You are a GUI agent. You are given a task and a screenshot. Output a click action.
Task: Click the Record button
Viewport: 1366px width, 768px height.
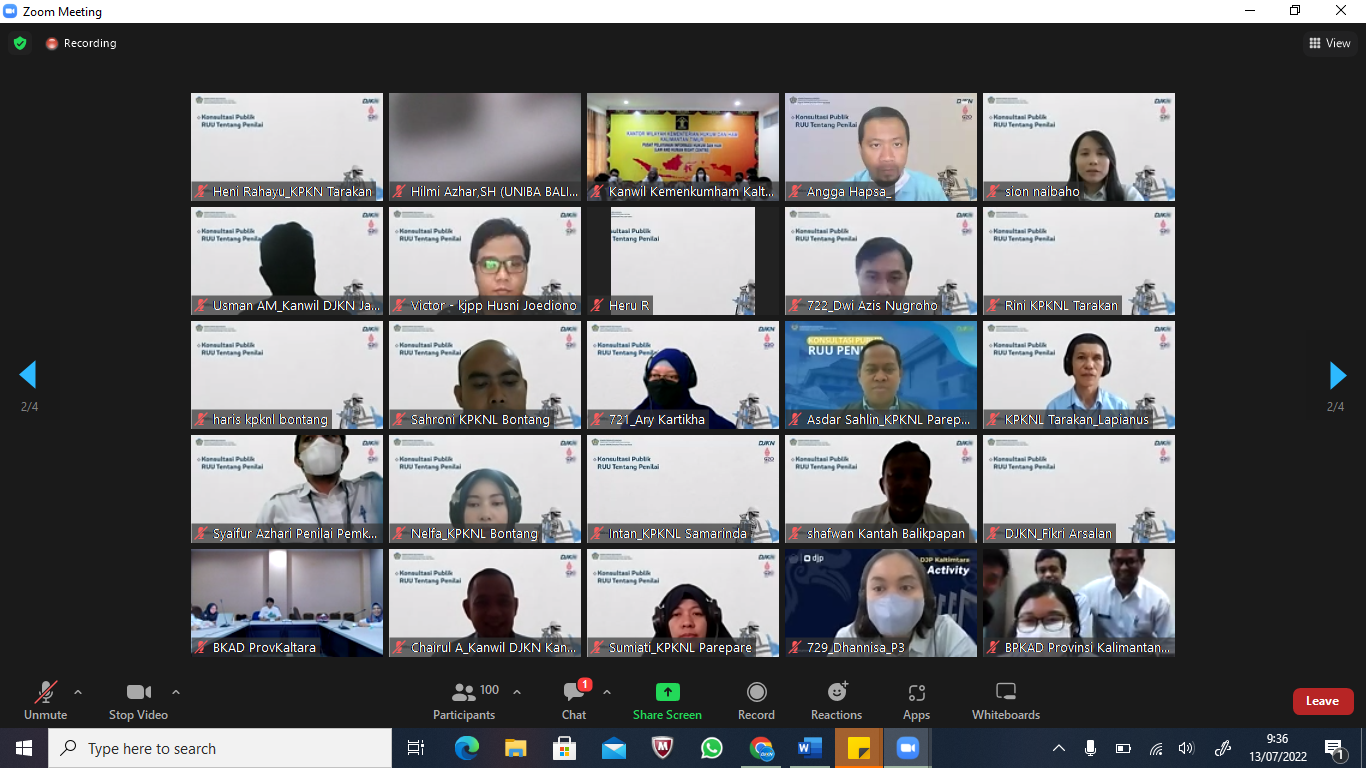(x=756, y=700)
